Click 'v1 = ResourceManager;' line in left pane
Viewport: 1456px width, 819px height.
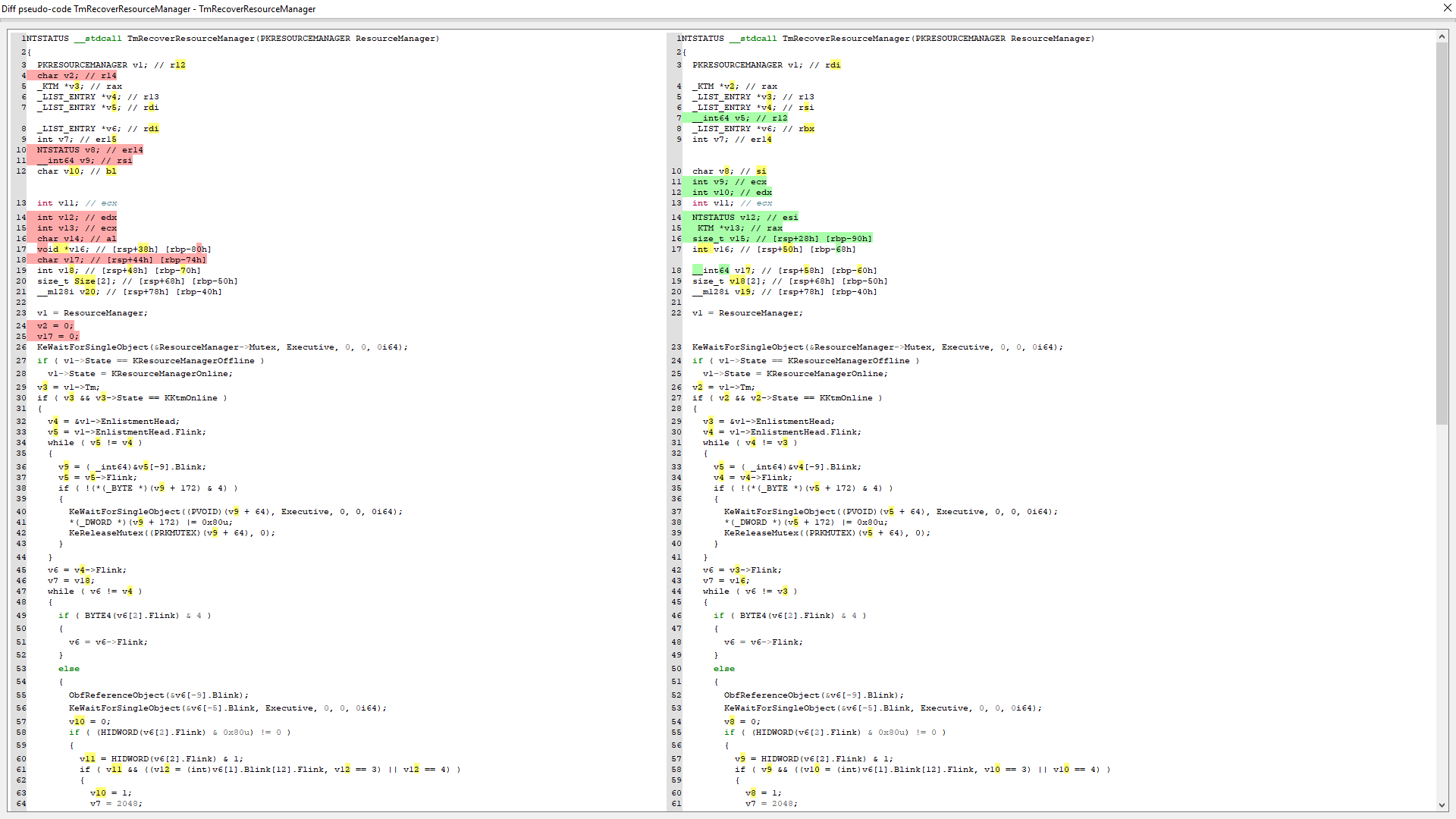92,313
